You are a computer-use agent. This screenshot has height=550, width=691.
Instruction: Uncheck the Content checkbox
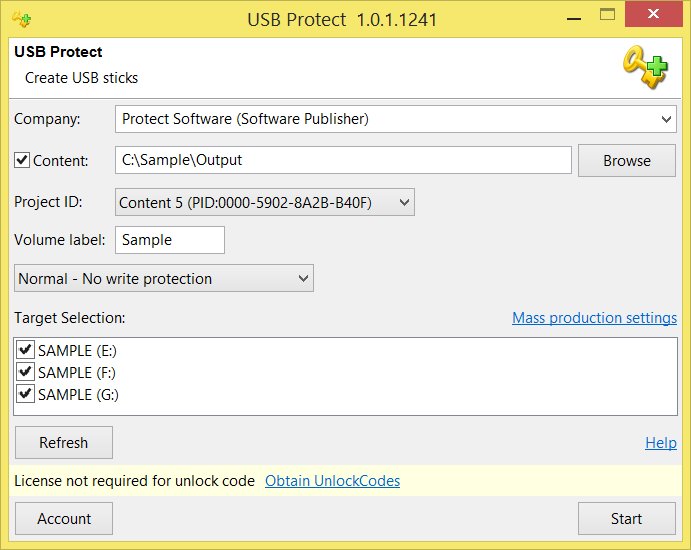(x=22, y=160)
